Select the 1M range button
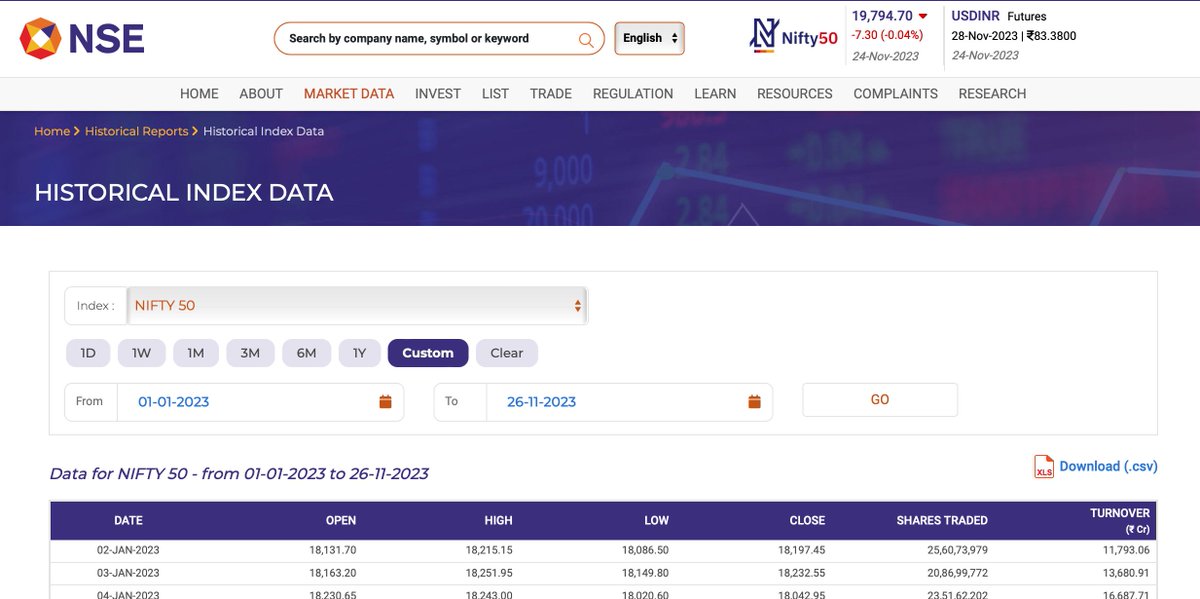1200x599 pixels. 196,353
